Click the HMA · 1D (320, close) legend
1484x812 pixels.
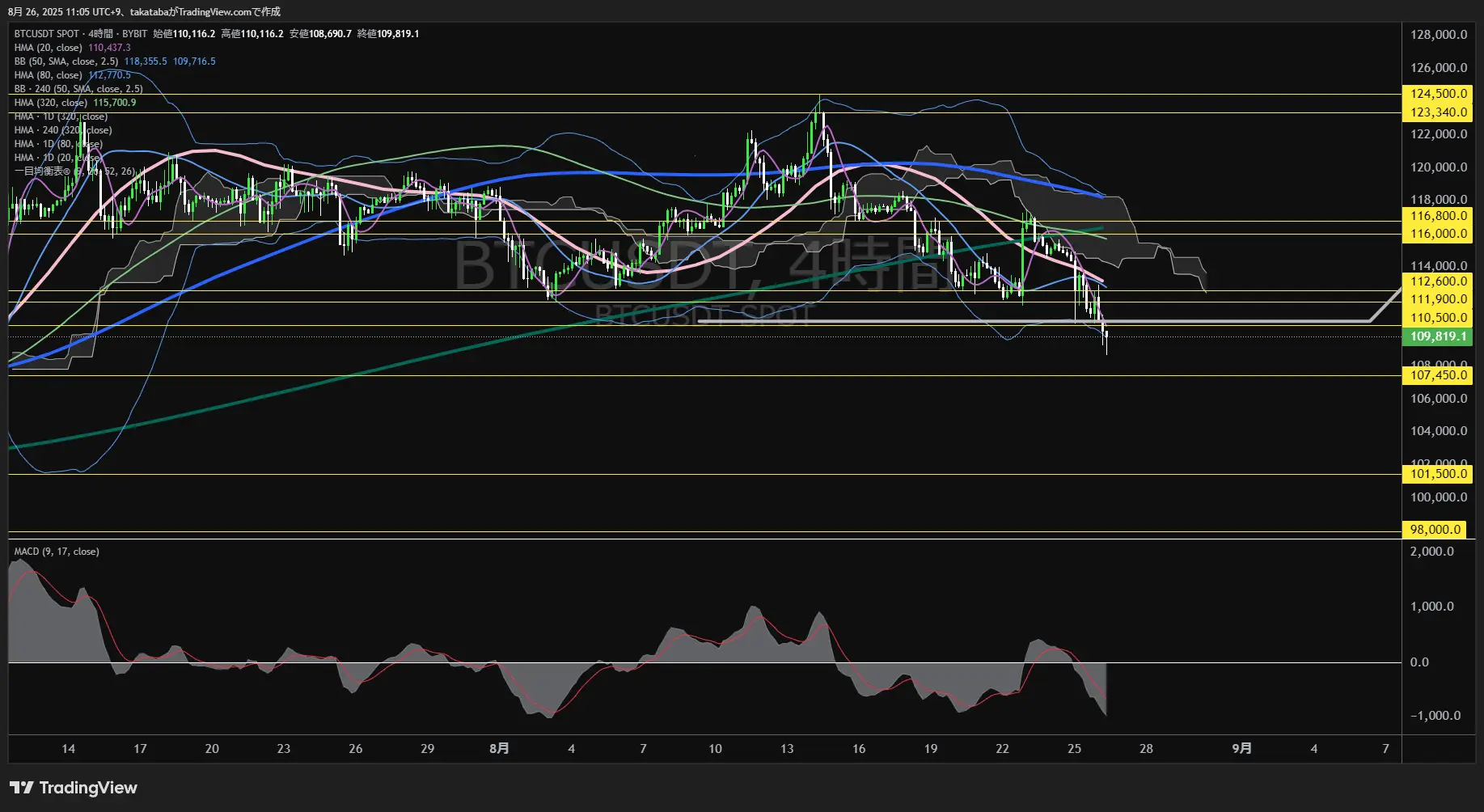[61, 116]
